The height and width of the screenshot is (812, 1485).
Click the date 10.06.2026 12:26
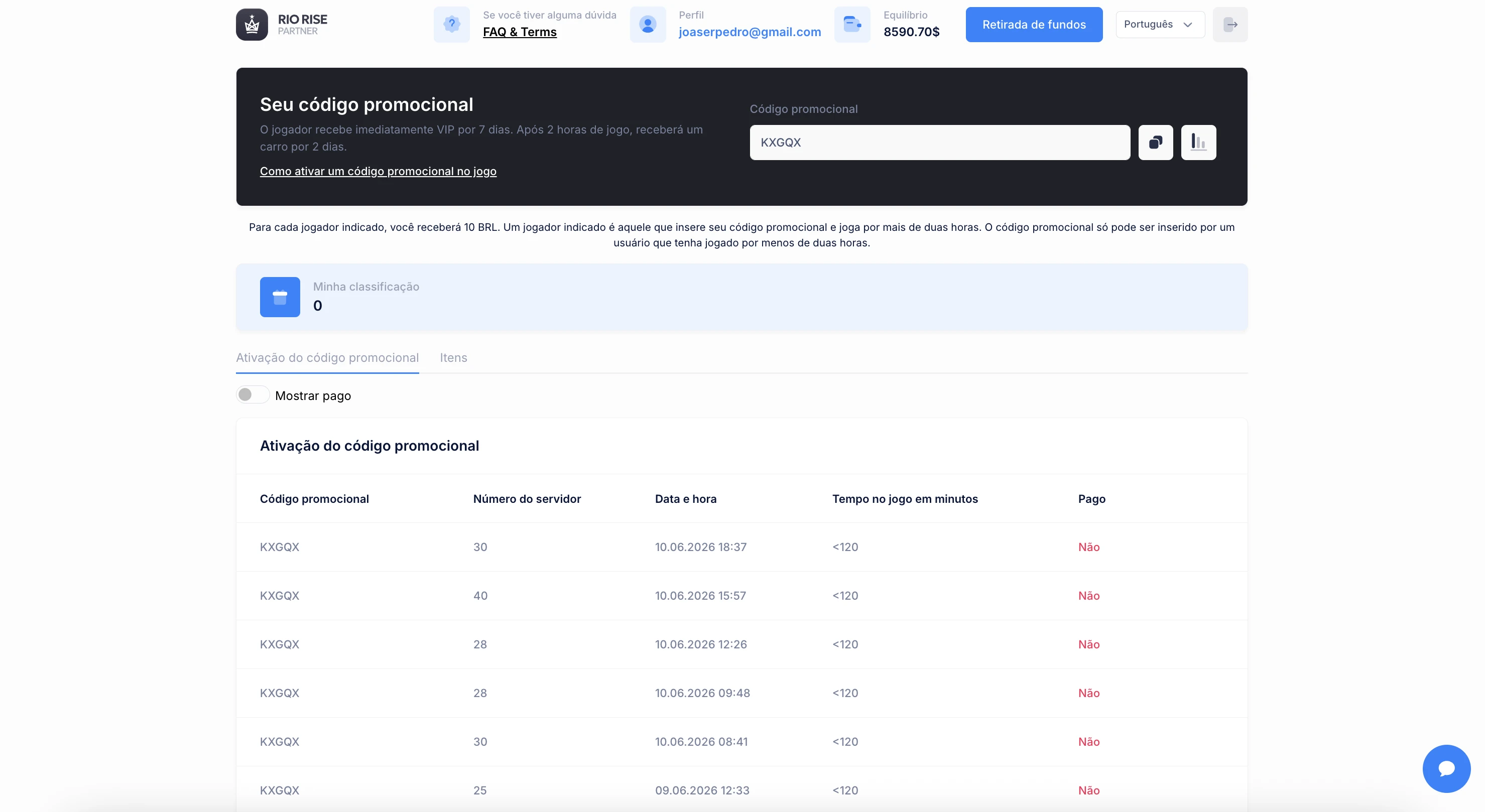(x=701, y=644)
